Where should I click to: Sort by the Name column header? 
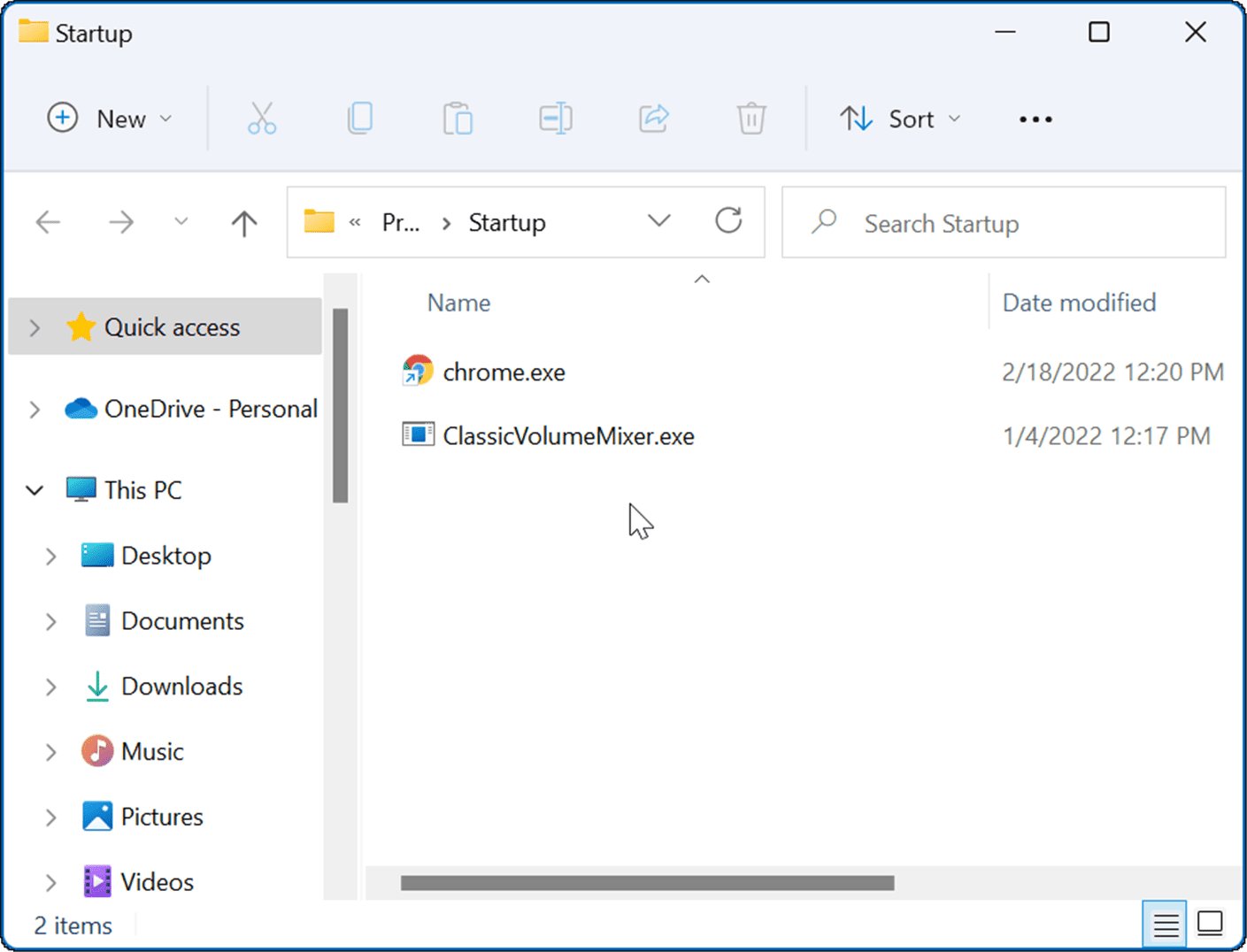[x=458, y=303]
